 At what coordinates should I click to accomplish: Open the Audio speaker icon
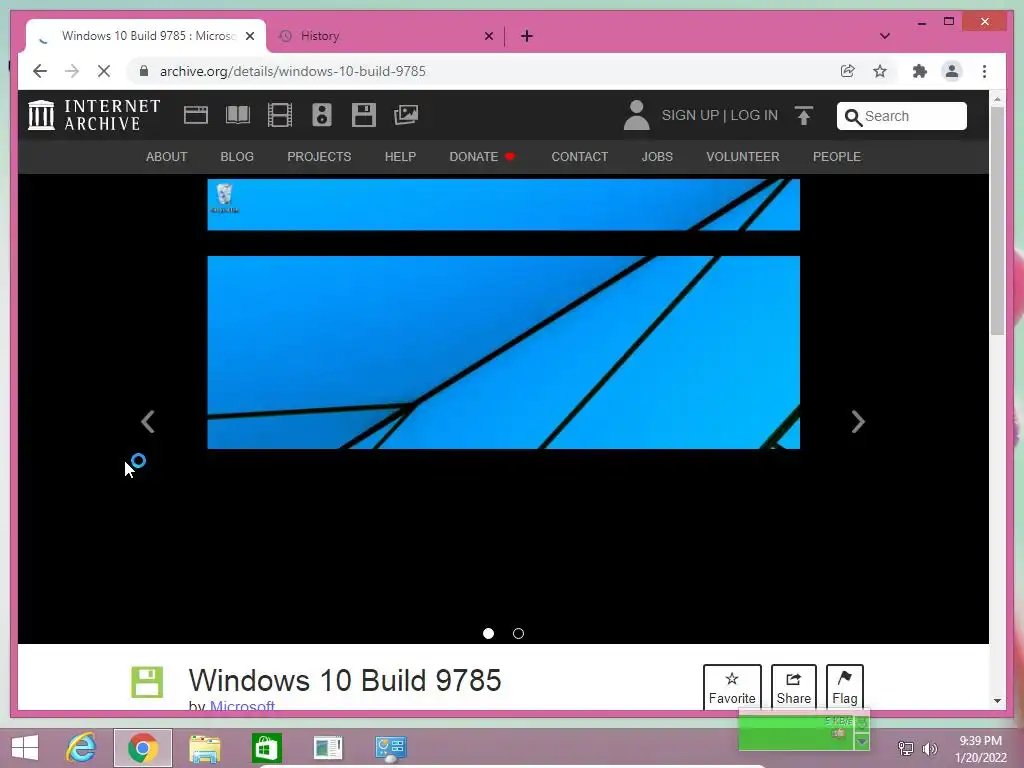[321, 115]
